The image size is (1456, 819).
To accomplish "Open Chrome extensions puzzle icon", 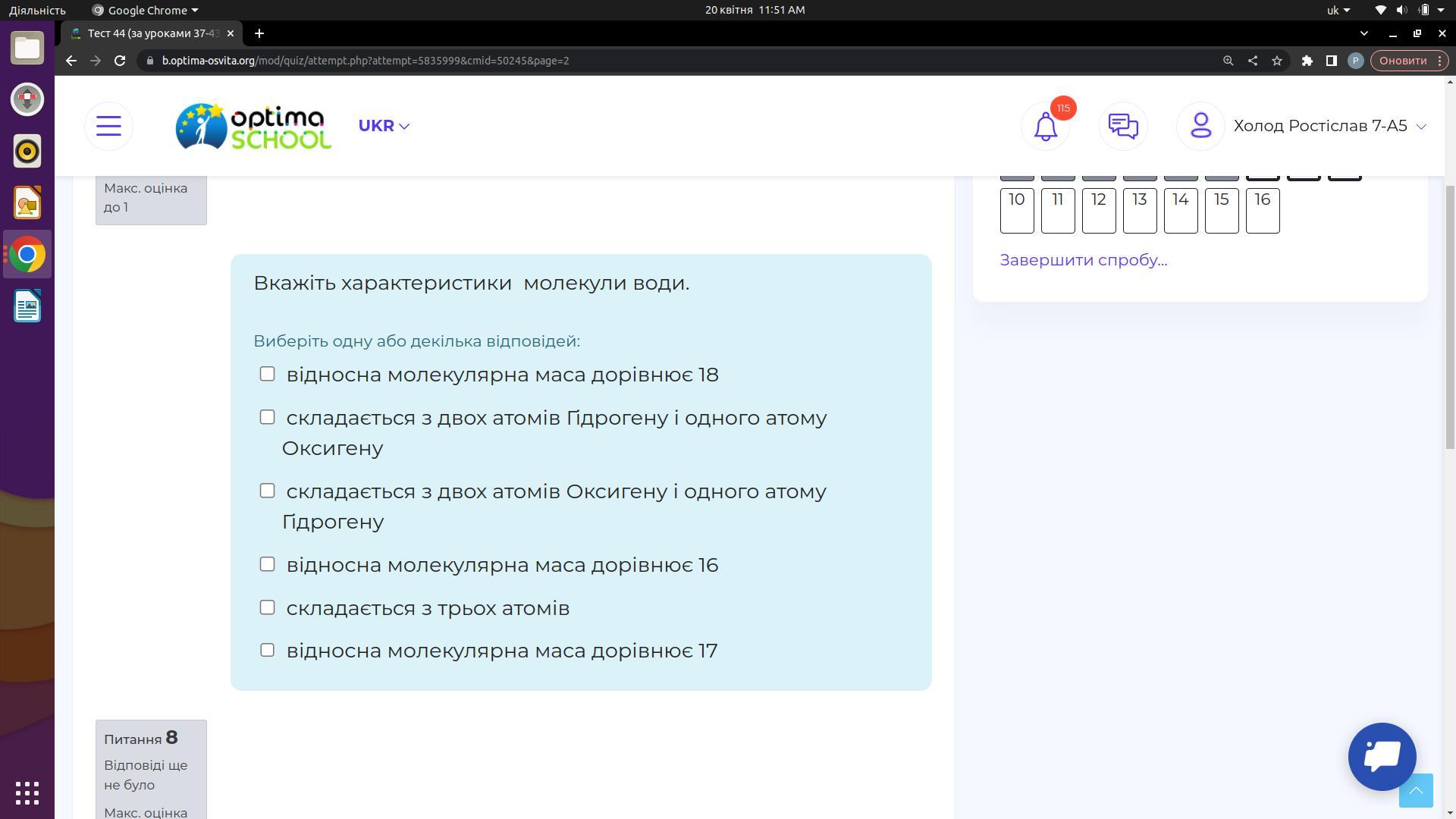I will click(1307, 61).
